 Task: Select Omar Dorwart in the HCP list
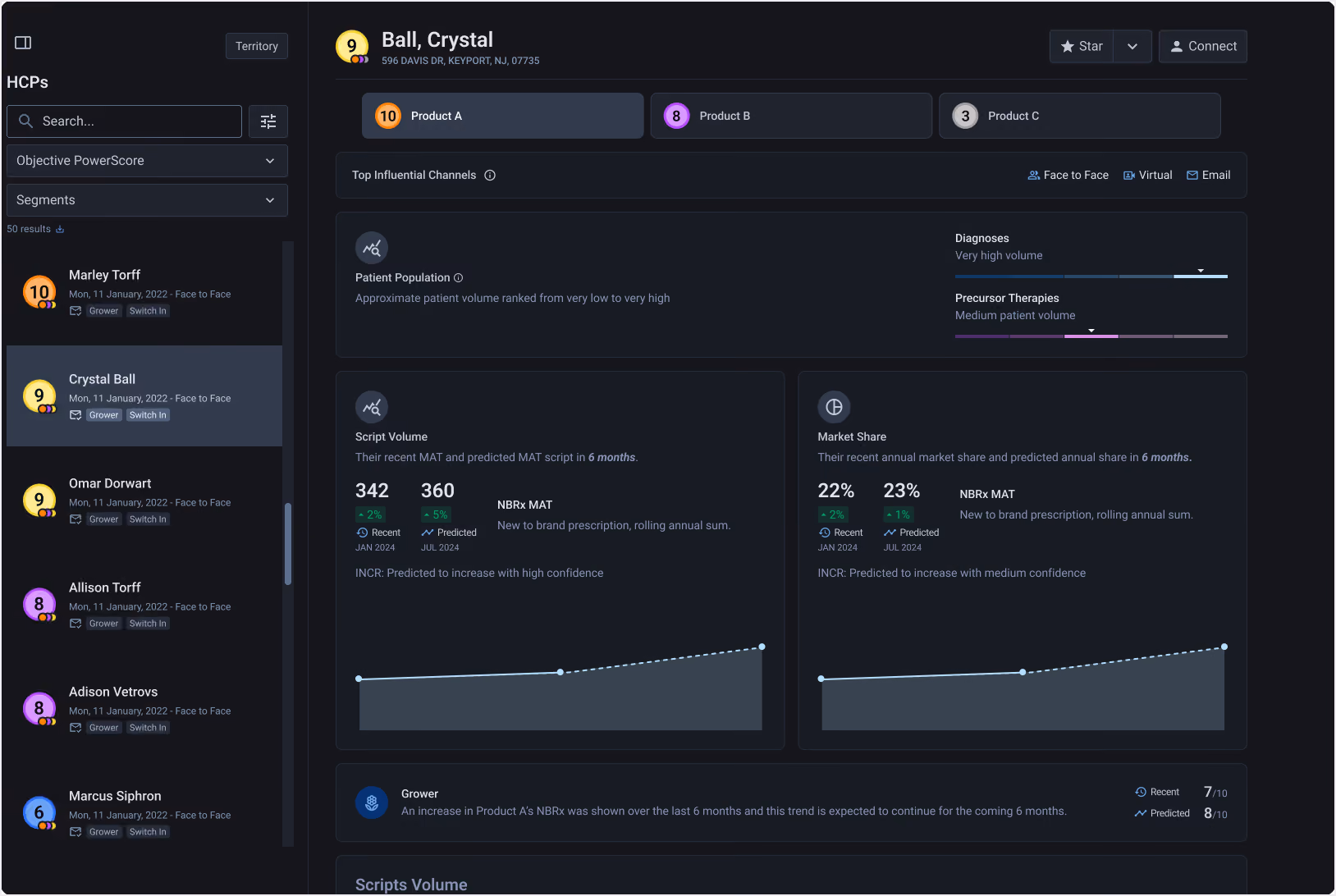point(144,501)
